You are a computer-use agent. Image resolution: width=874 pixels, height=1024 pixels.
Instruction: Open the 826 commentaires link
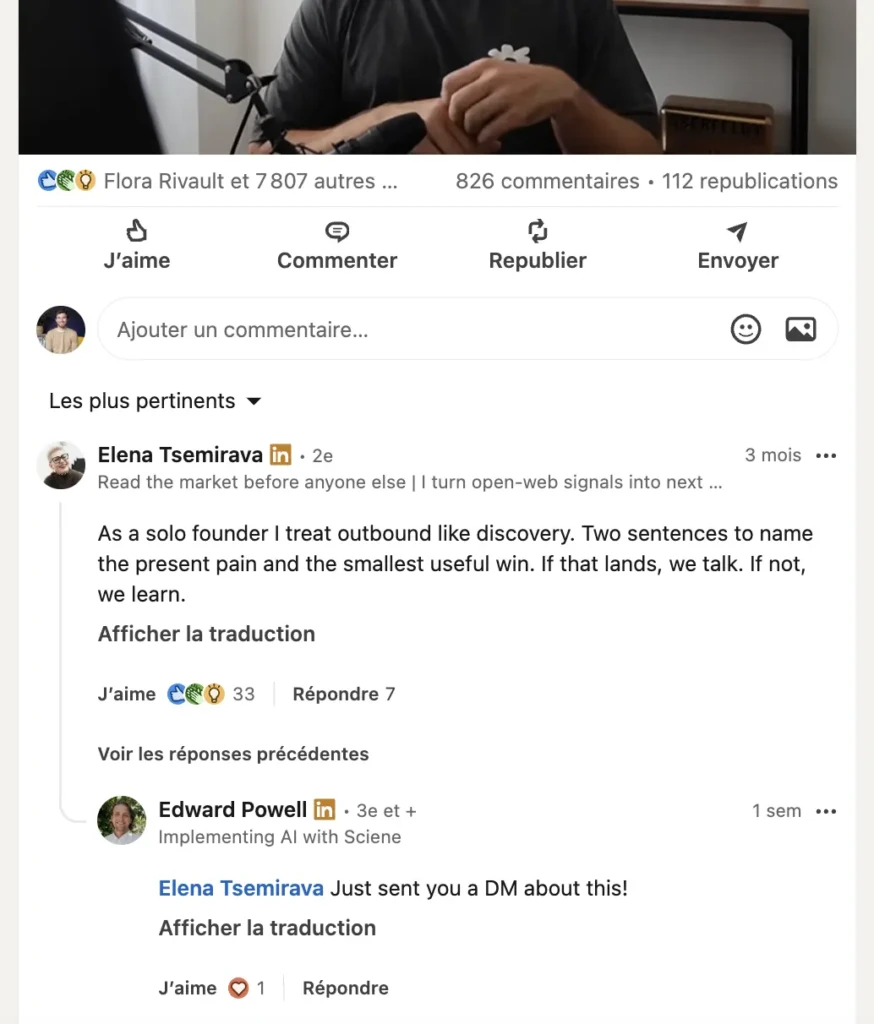(x=546, y=181)
